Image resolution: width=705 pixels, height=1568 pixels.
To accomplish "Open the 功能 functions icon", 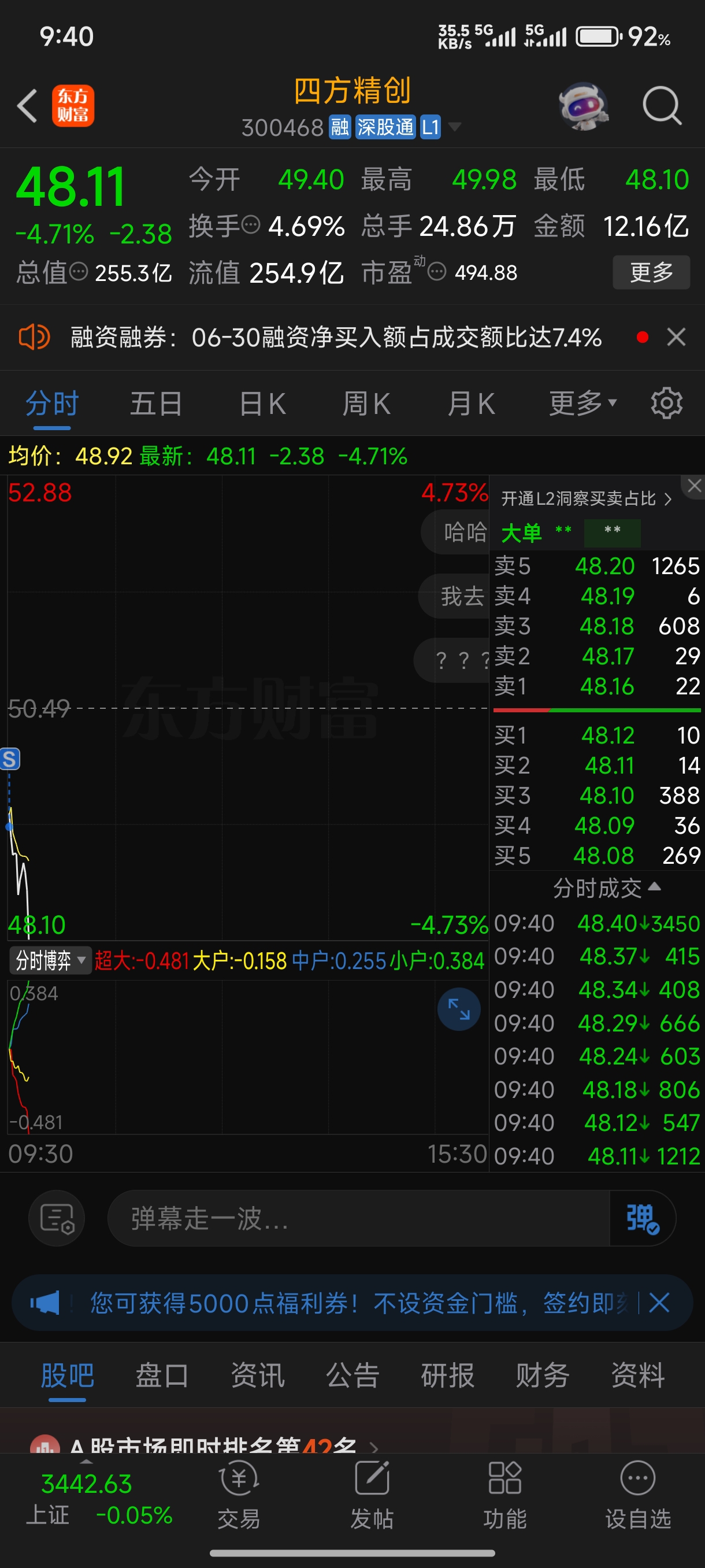I will [x=505, y=1495].
